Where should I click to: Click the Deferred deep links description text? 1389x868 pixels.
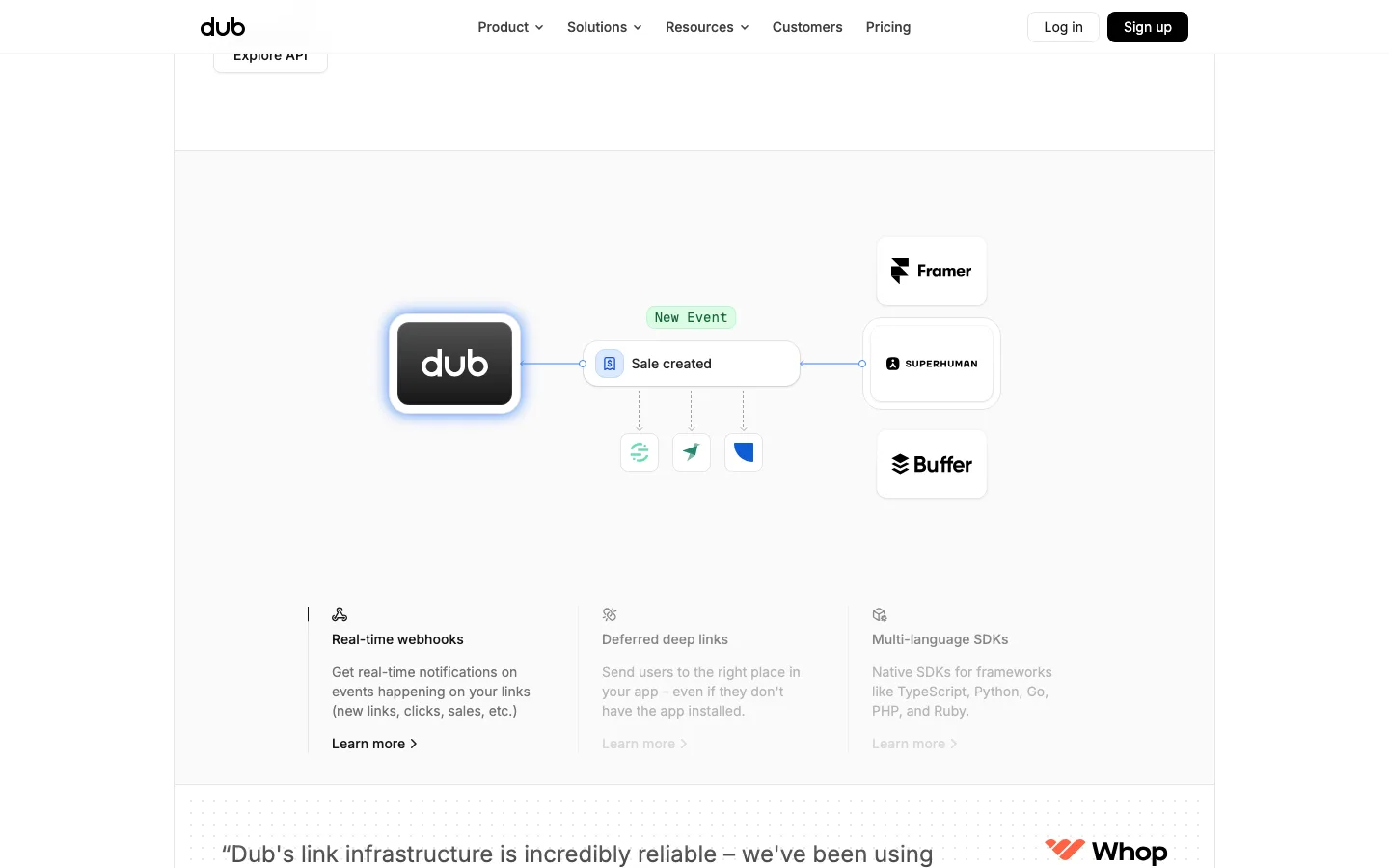click(701, 692)
